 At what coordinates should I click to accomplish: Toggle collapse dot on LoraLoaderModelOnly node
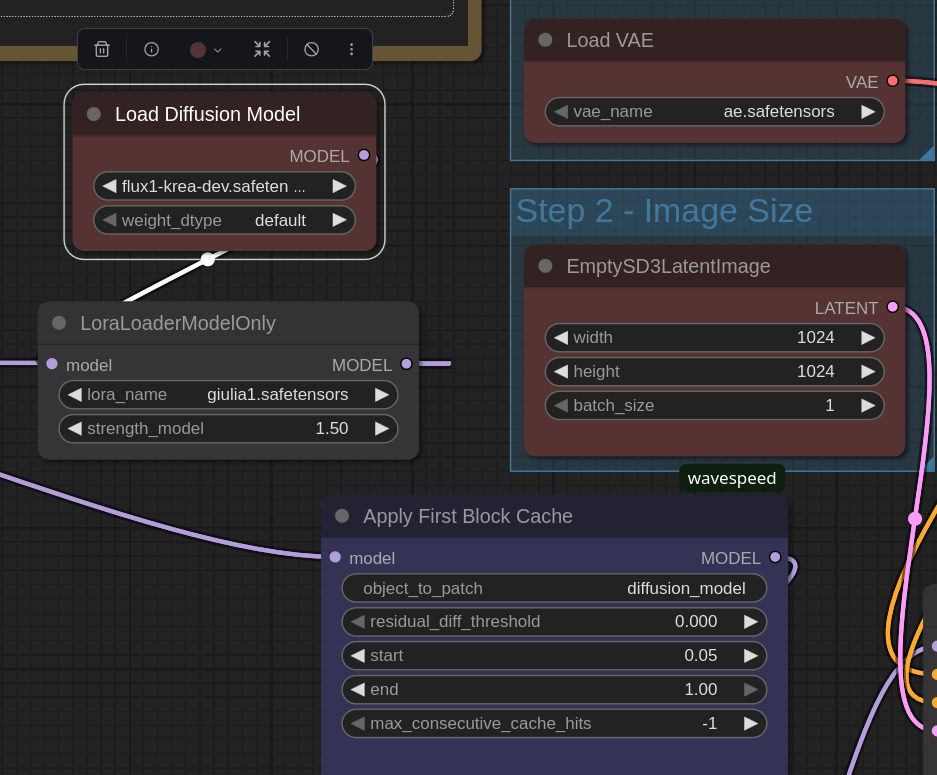tap(59, 323)
